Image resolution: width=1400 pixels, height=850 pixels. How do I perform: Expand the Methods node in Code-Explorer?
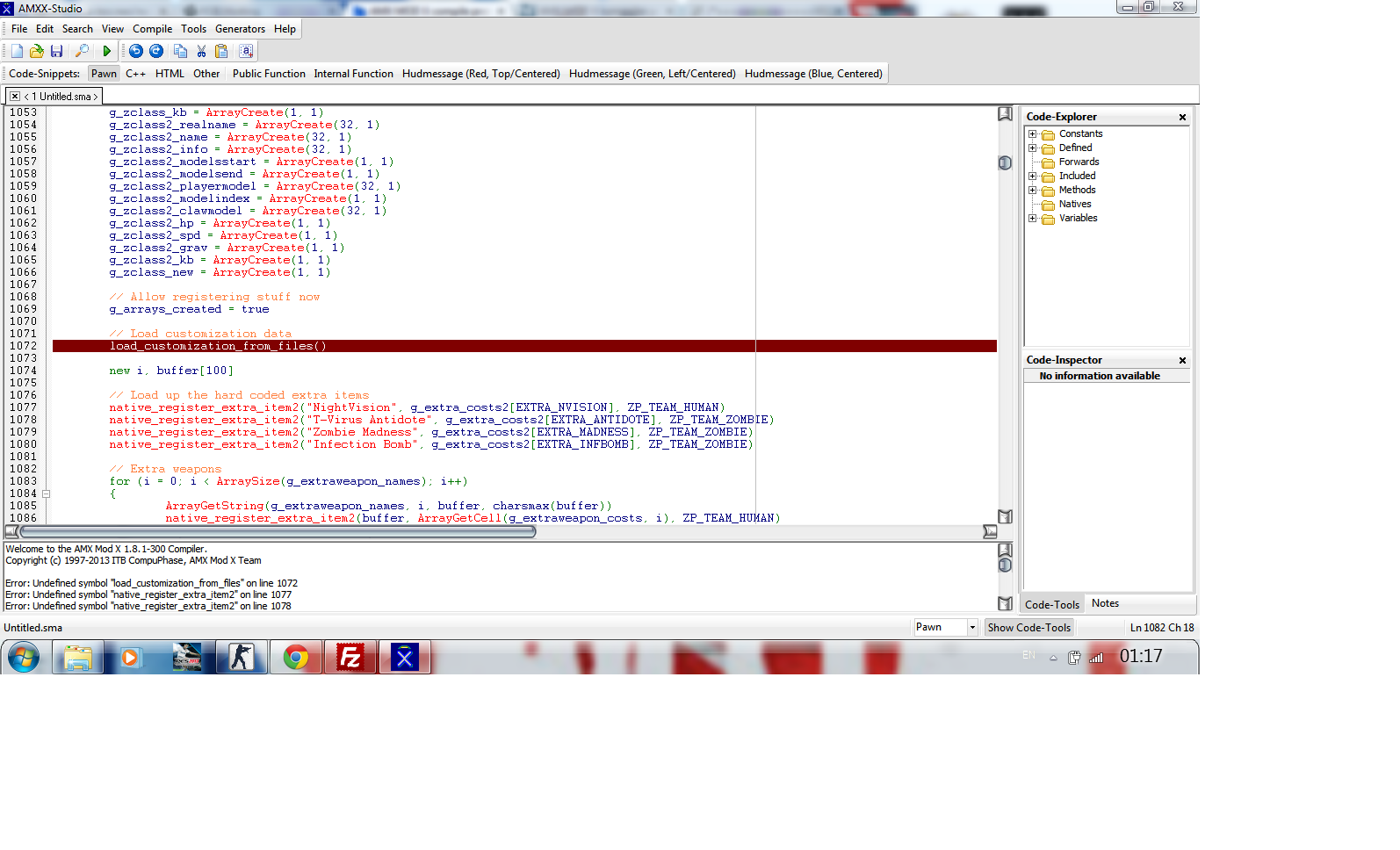(x=1033, y=190)
